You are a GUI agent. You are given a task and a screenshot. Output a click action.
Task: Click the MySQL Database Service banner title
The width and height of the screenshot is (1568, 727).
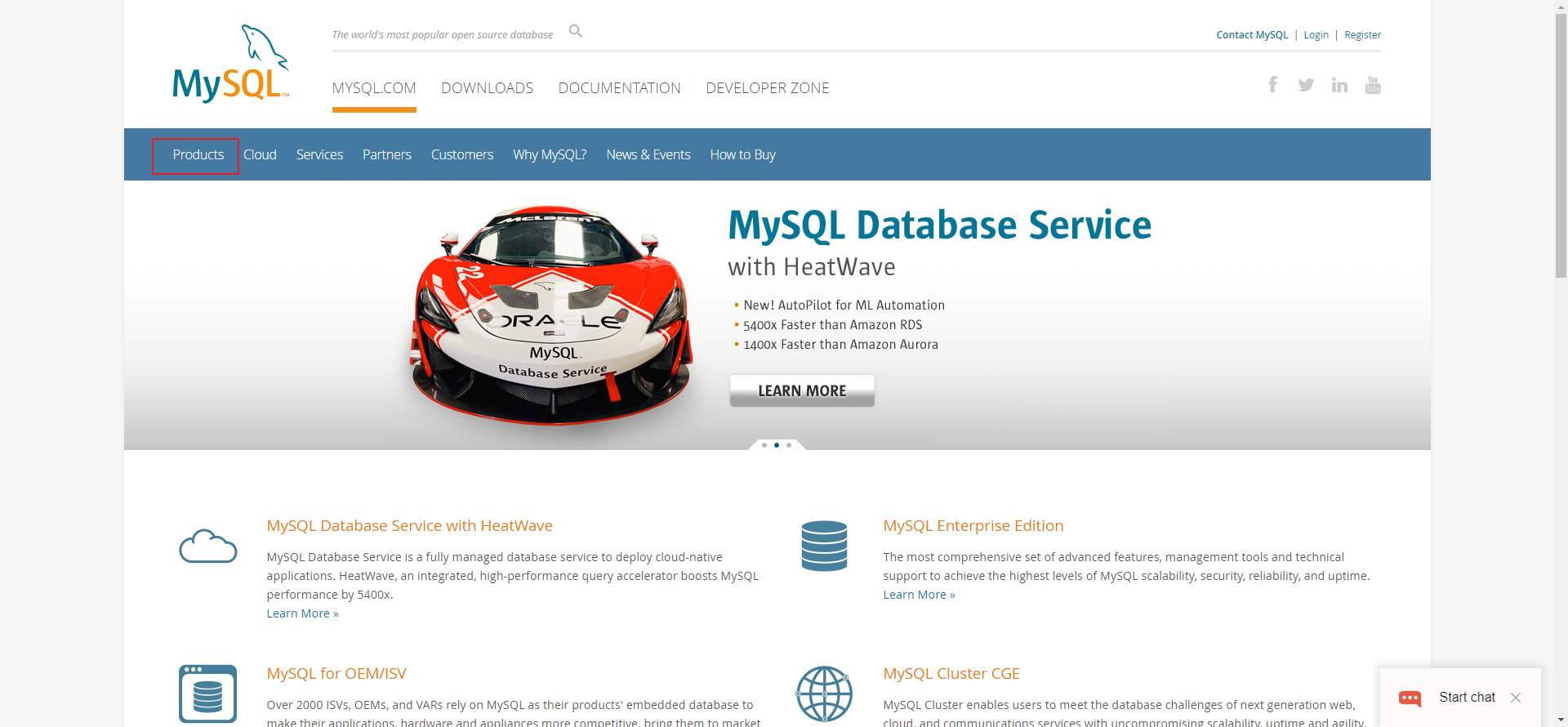pos(940,225)
